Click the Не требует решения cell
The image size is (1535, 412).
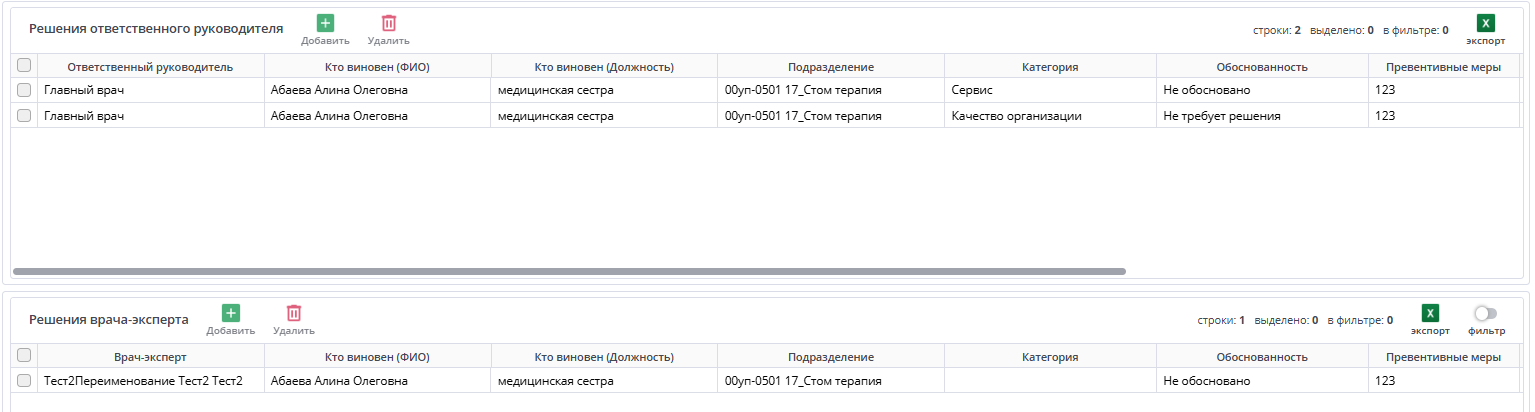click(x=1221, y=116)
